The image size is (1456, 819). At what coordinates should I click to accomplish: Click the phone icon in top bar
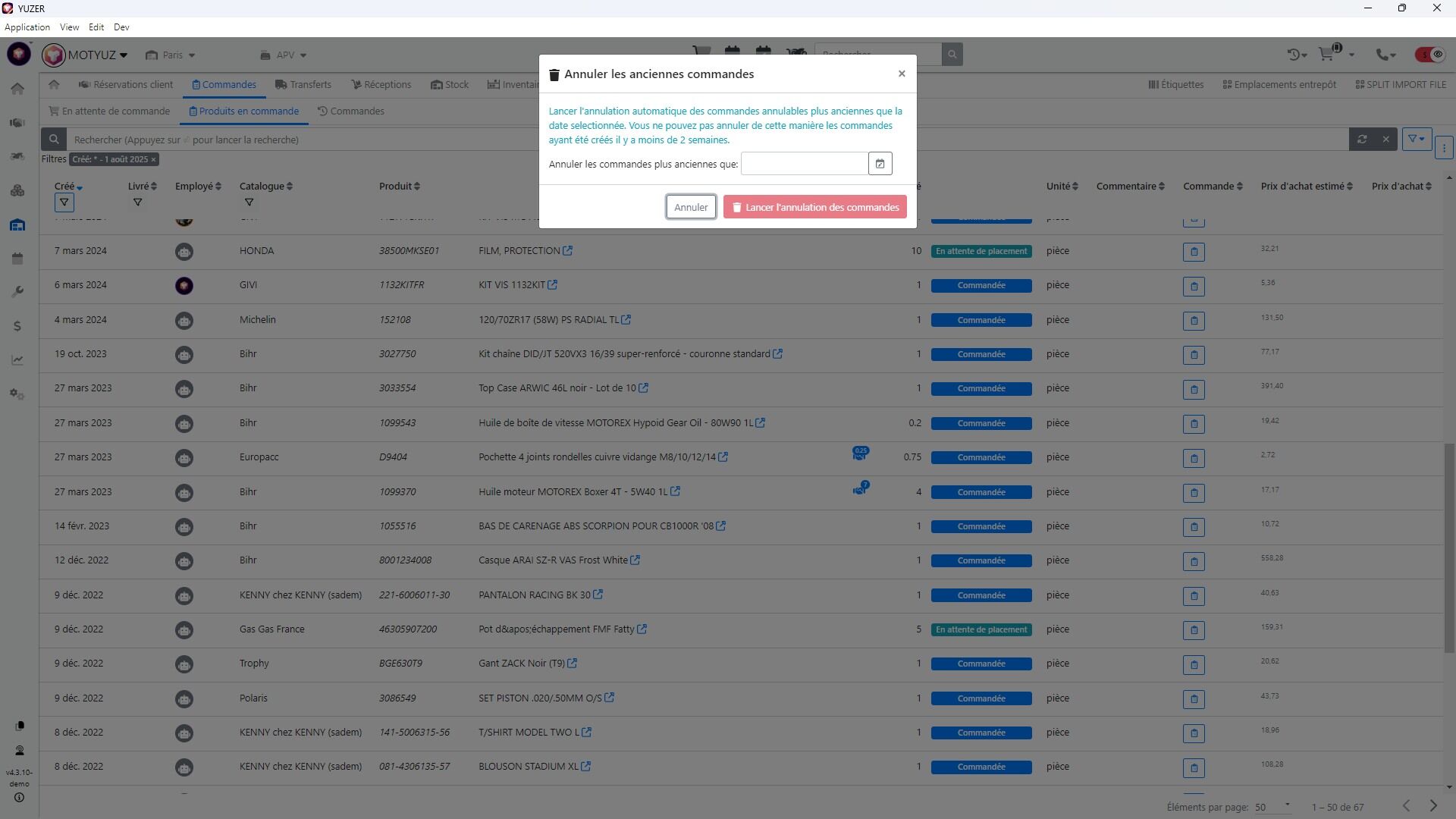[1383, 55]
